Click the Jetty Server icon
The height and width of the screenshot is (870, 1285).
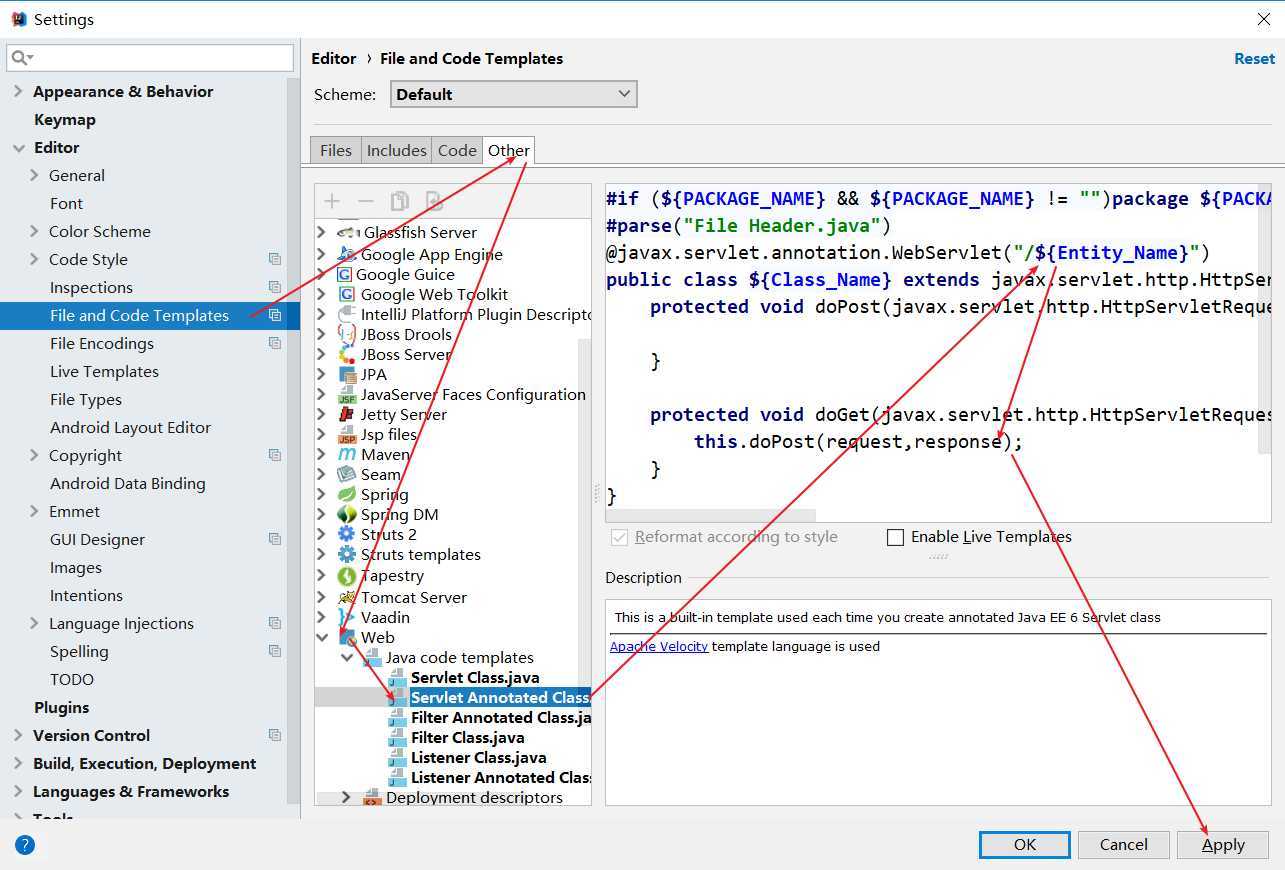pyautogui.click(x=347, y=414)
